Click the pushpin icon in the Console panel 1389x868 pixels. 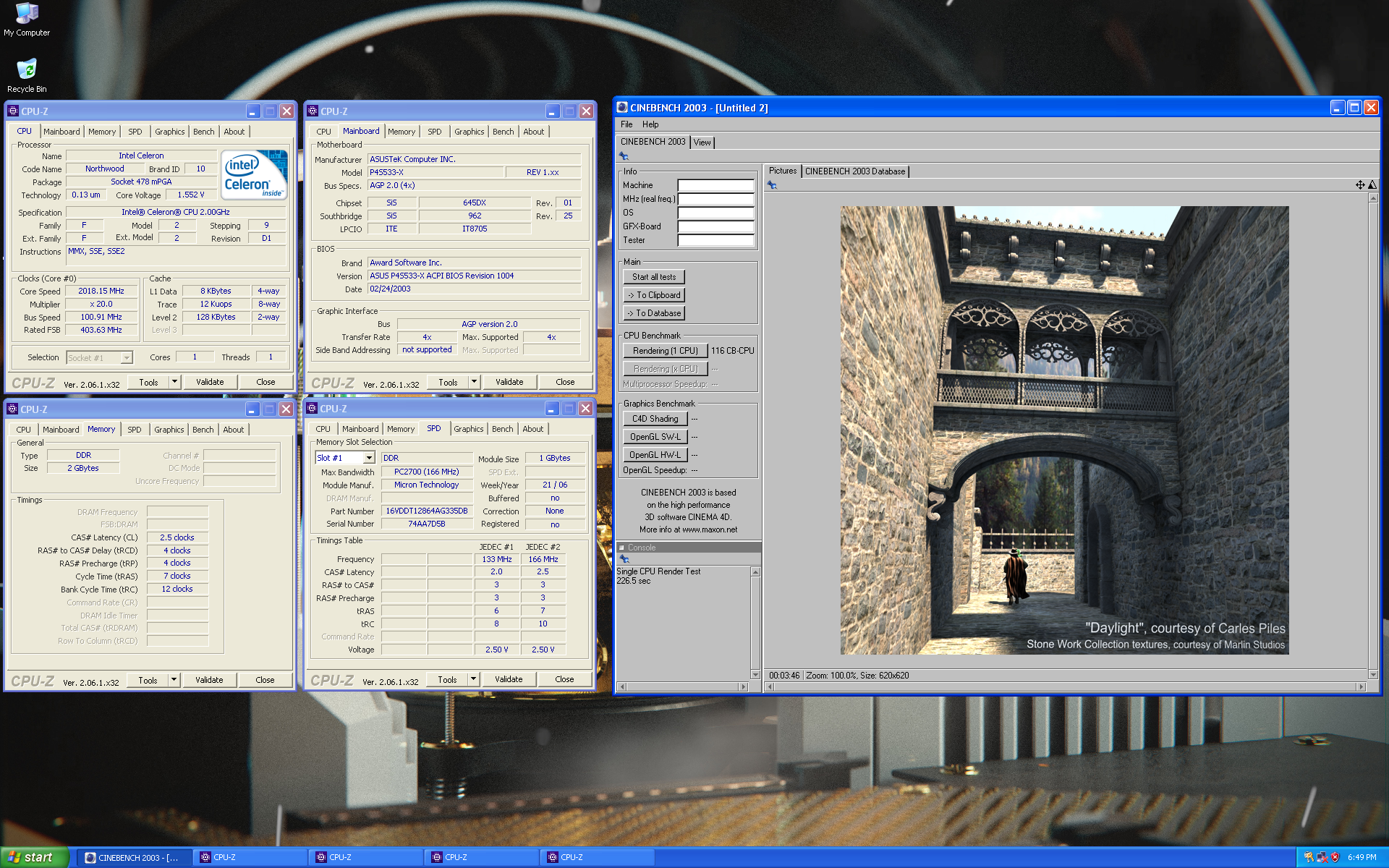[x=624, y=559]
